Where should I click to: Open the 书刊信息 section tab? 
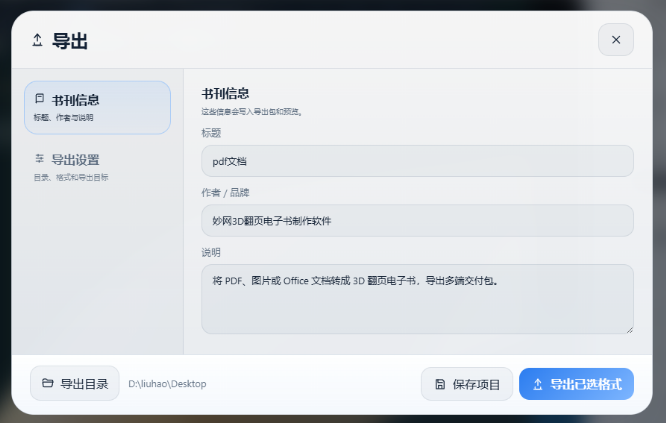pyautogui.click(x=97, y=108)
